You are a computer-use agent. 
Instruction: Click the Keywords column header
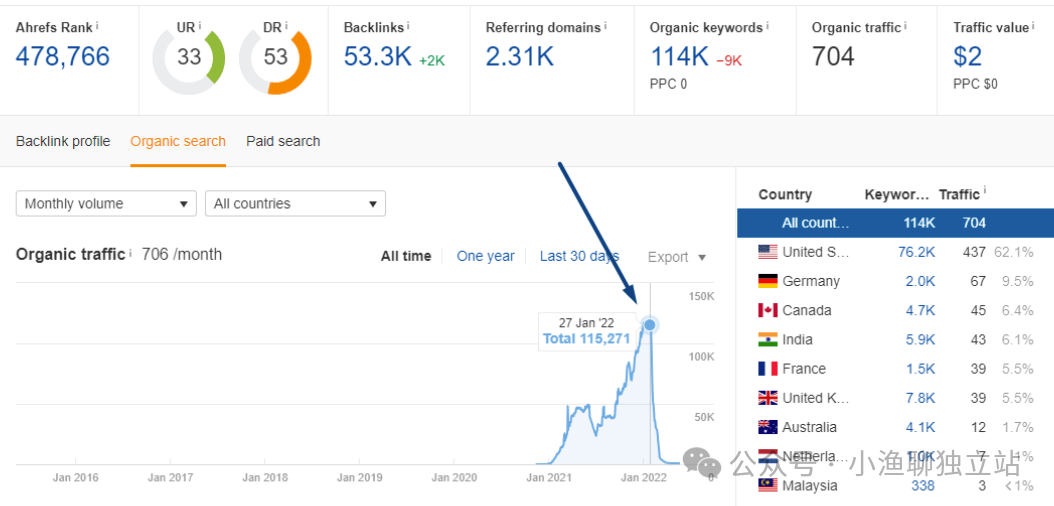[896, 194]
